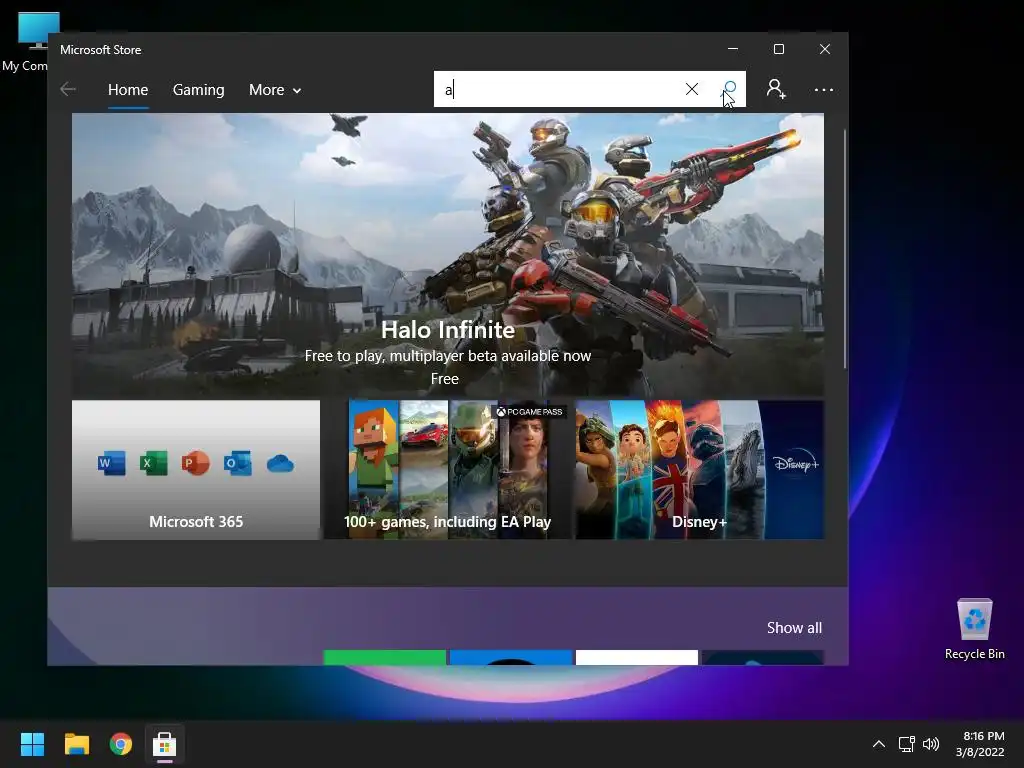The height and width of the screenshot is (768, 1024).
Task: Click the back arrow in Microsoft Store
Action: [68, 89]
